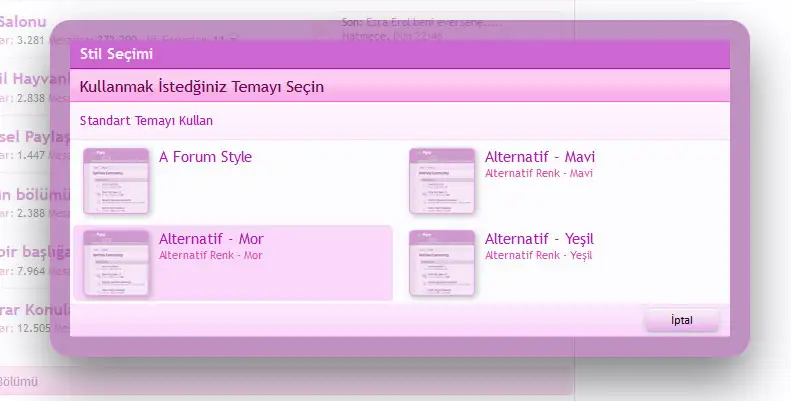The width and height of the screenshot is (791, 401).
Task: Choose the Alternatif - Mor preview thumbnail
Action: point(116,263)
